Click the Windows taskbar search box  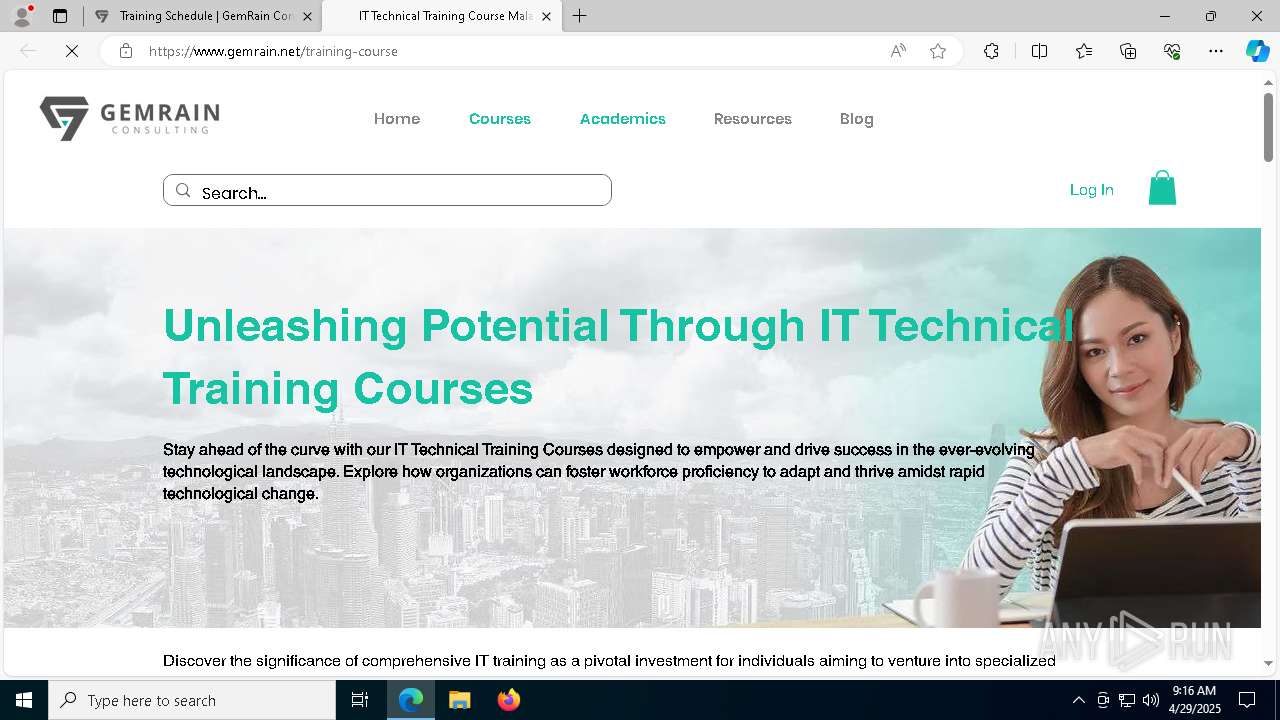coord(192,700)
